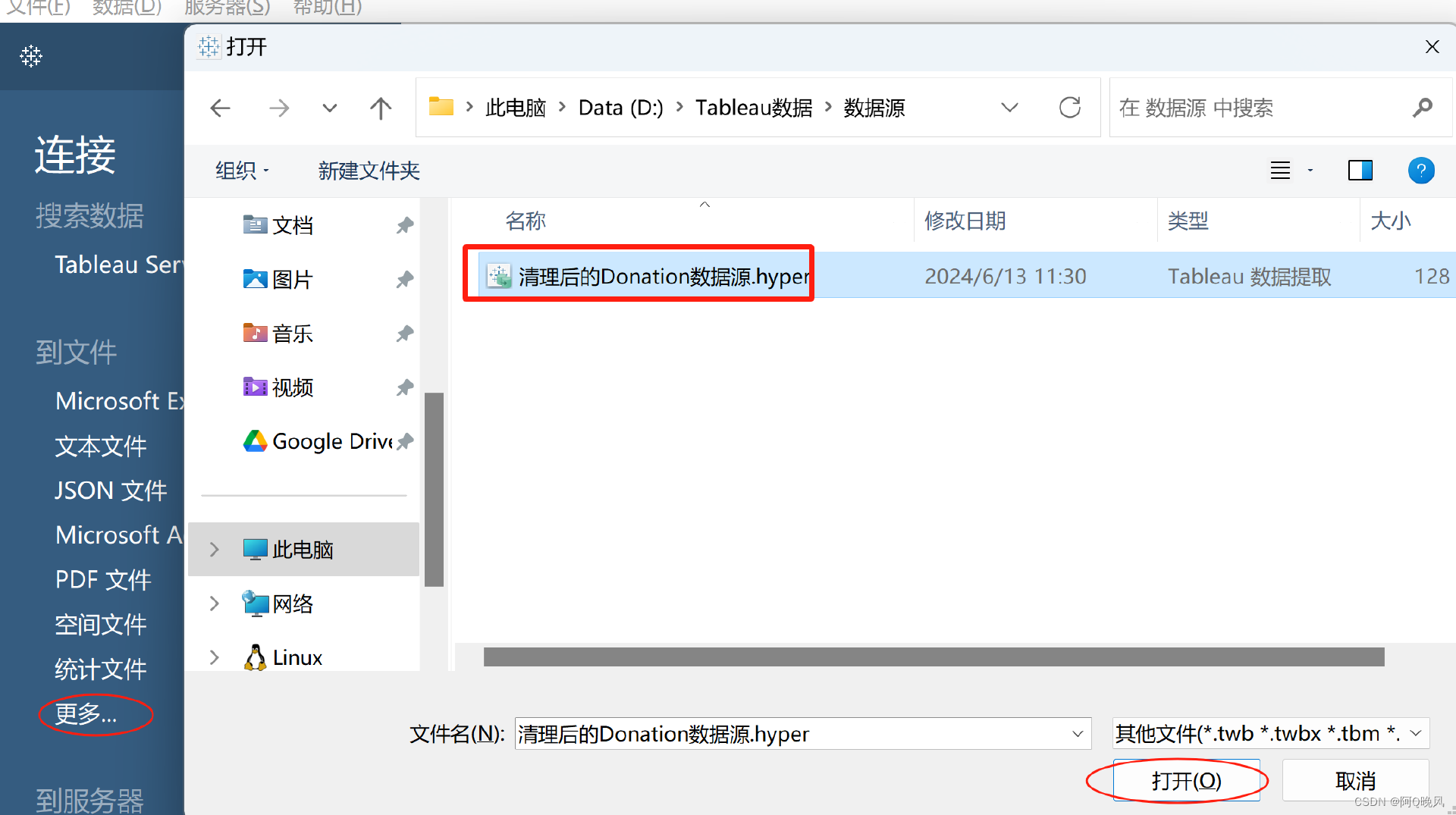This screenshot has height=815, width=1456.
Task: Go forward with the right arrow button
Action: coord(279,108)
